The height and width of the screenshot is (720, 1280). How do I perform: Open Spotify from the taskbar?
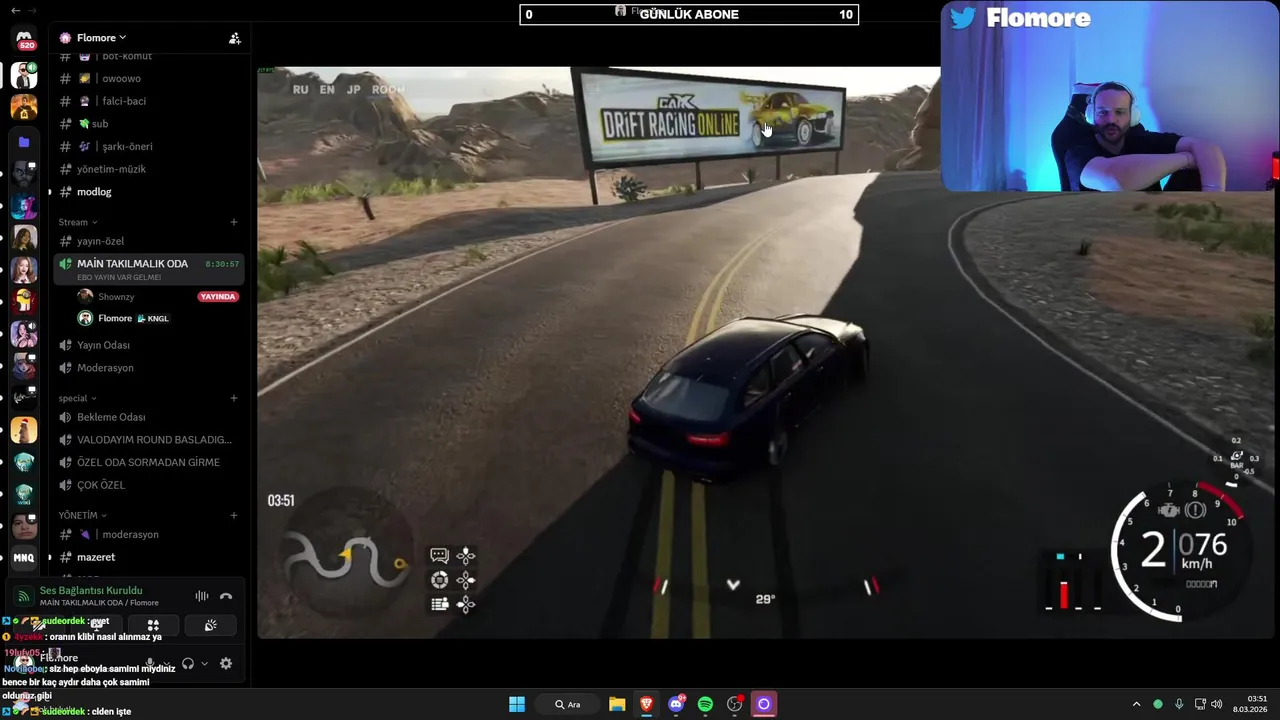[x=705, y=704]
